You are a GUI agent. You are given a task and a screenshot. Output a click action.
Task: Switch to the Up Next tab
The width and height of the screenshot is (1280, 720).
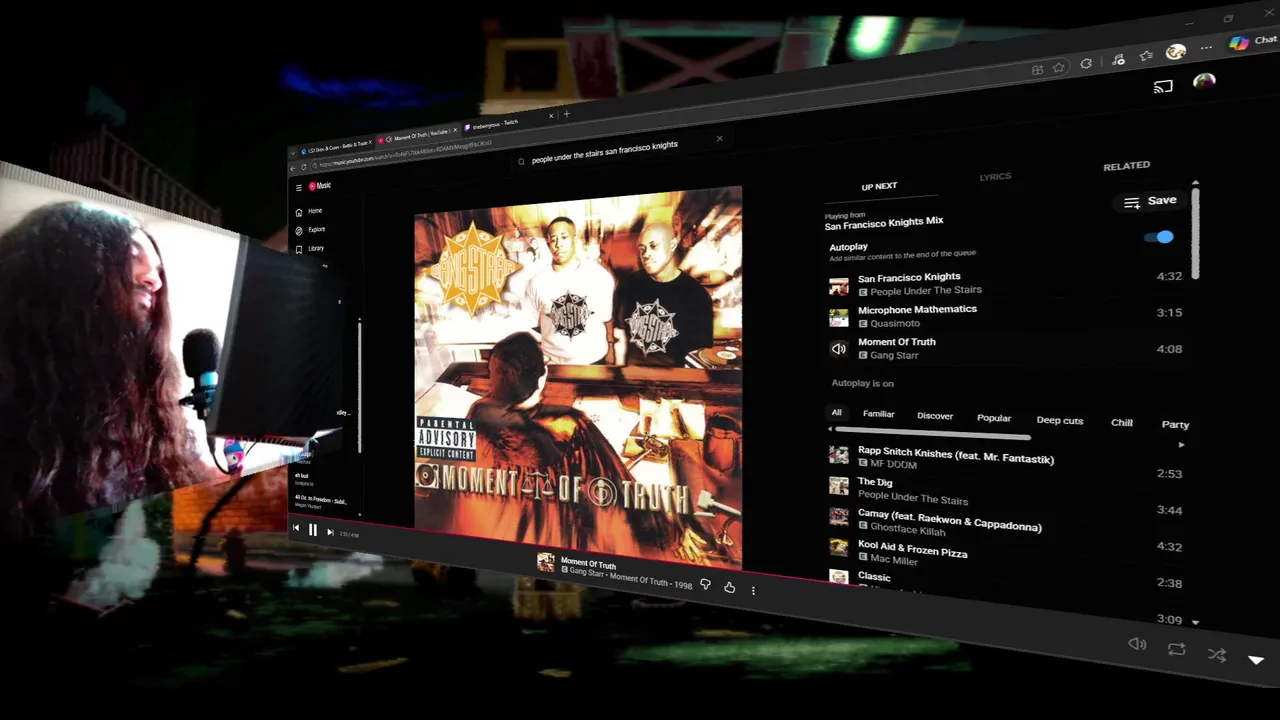[879, 186]
